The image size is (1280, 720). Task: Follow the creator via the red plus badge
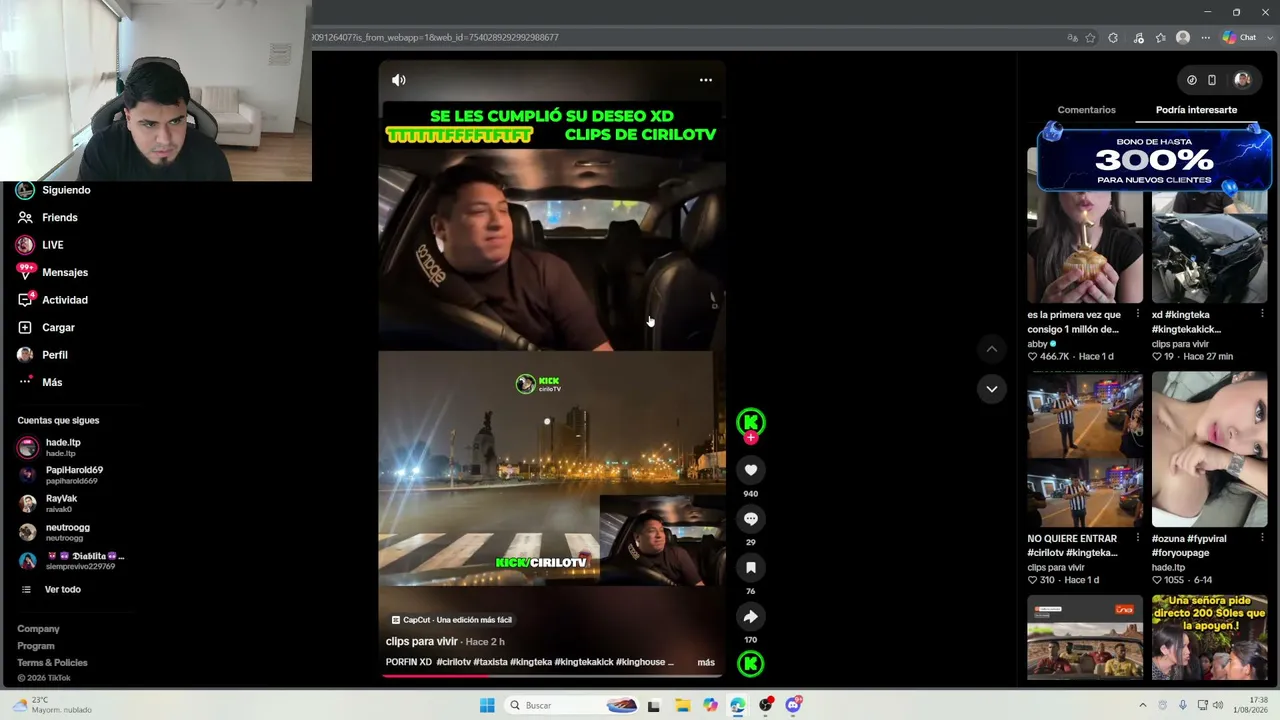pyautogui.click(x=751, y=438)
